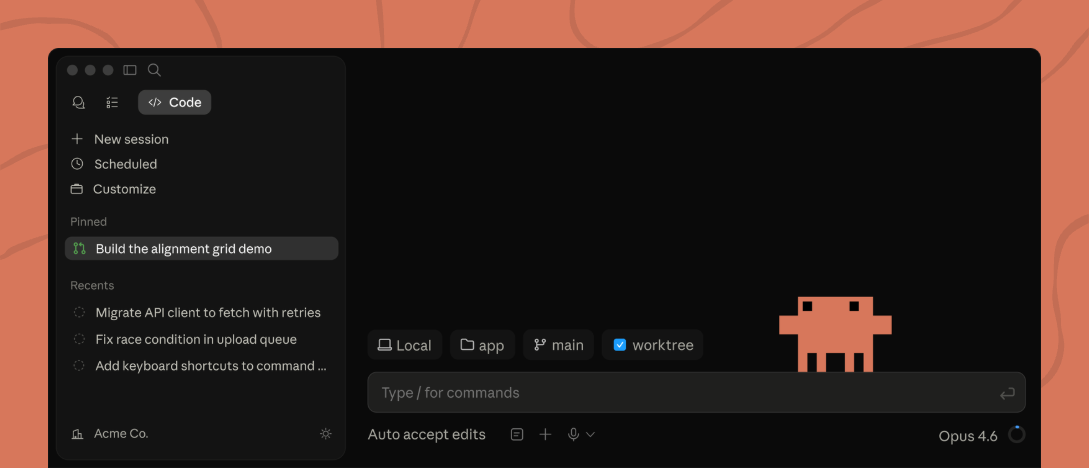
Task: Click the Recents section heading
Action: (92, 286)
